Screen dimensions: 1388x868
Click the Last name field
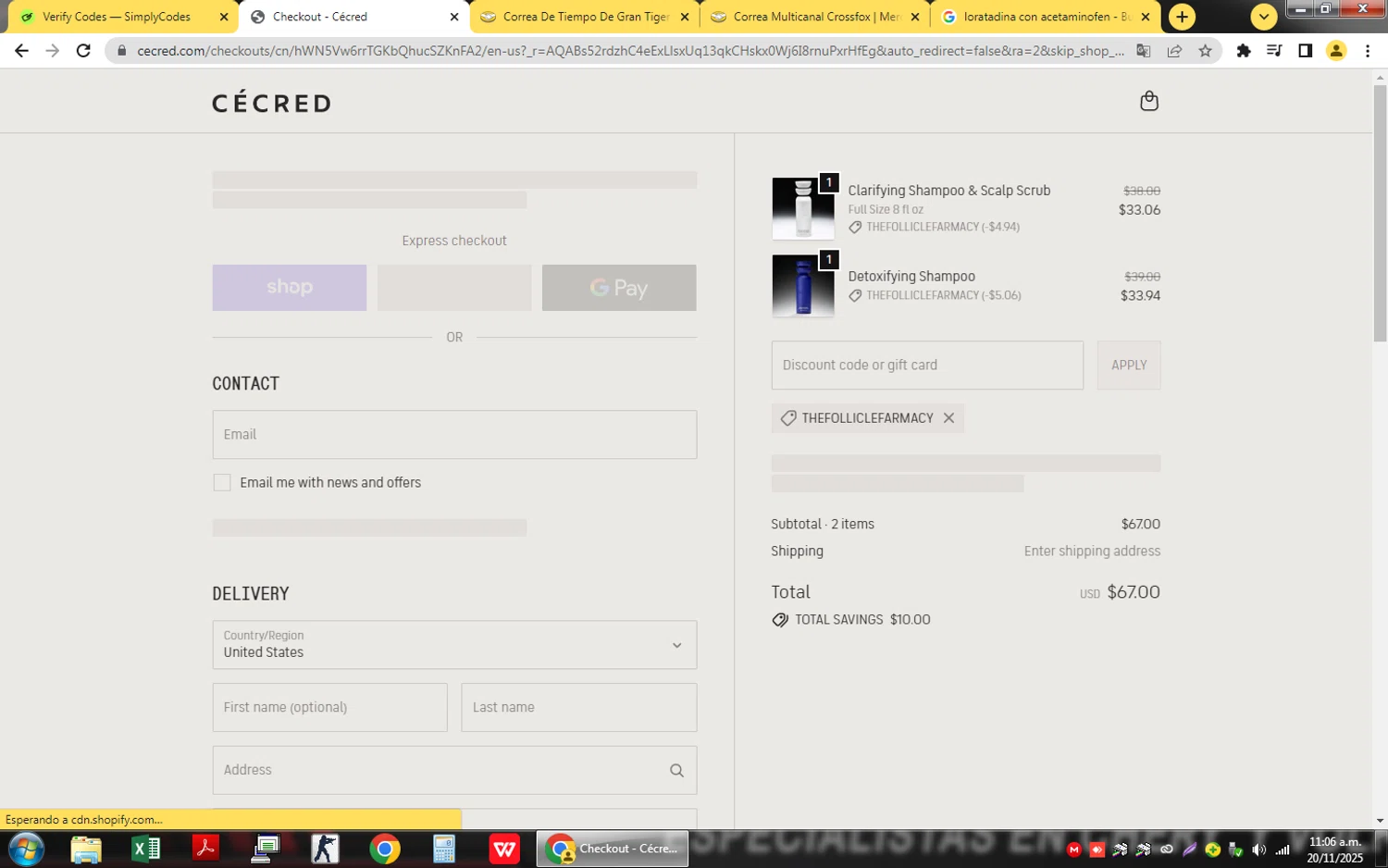click(579, 708)
